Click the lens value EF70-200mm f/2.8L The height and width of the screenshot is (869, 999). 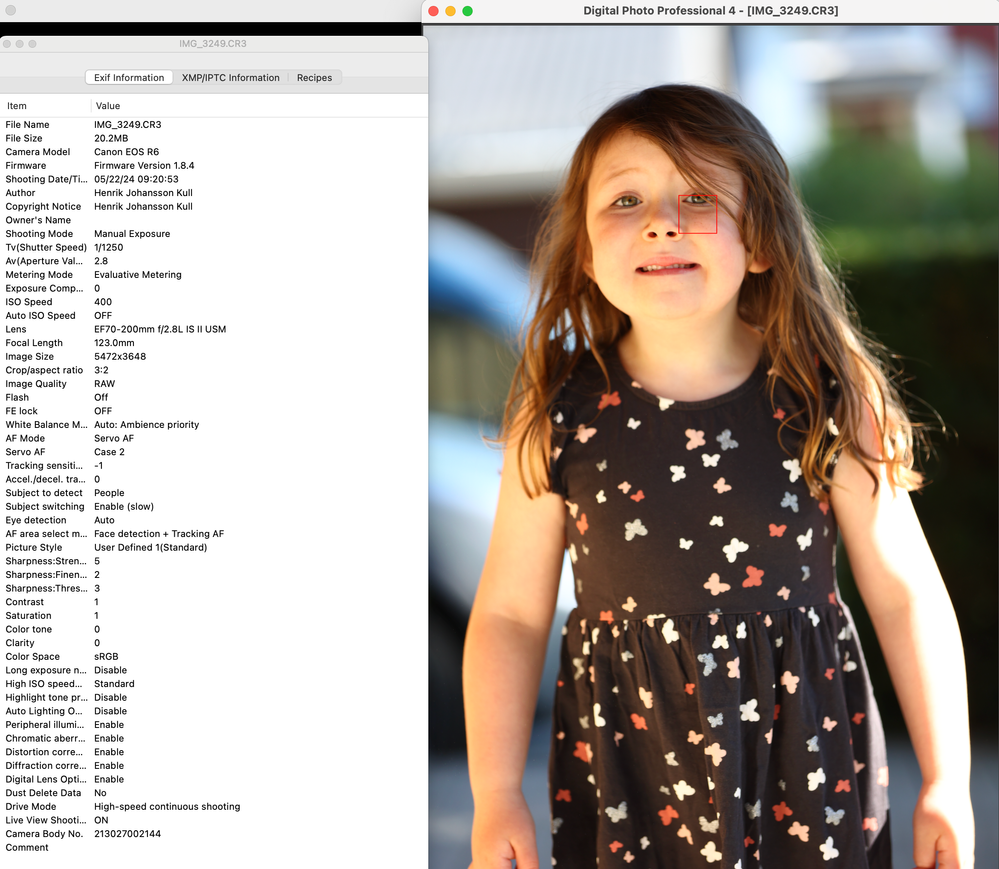(x=160, y=329)
